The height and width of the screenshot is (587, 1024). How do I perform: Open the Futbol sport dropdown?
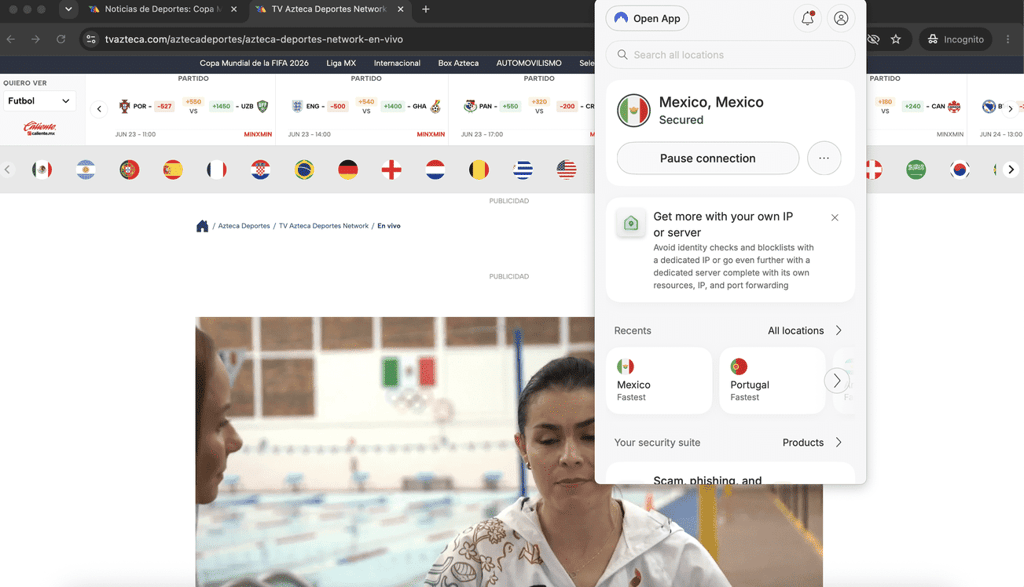tap(39, 101)
